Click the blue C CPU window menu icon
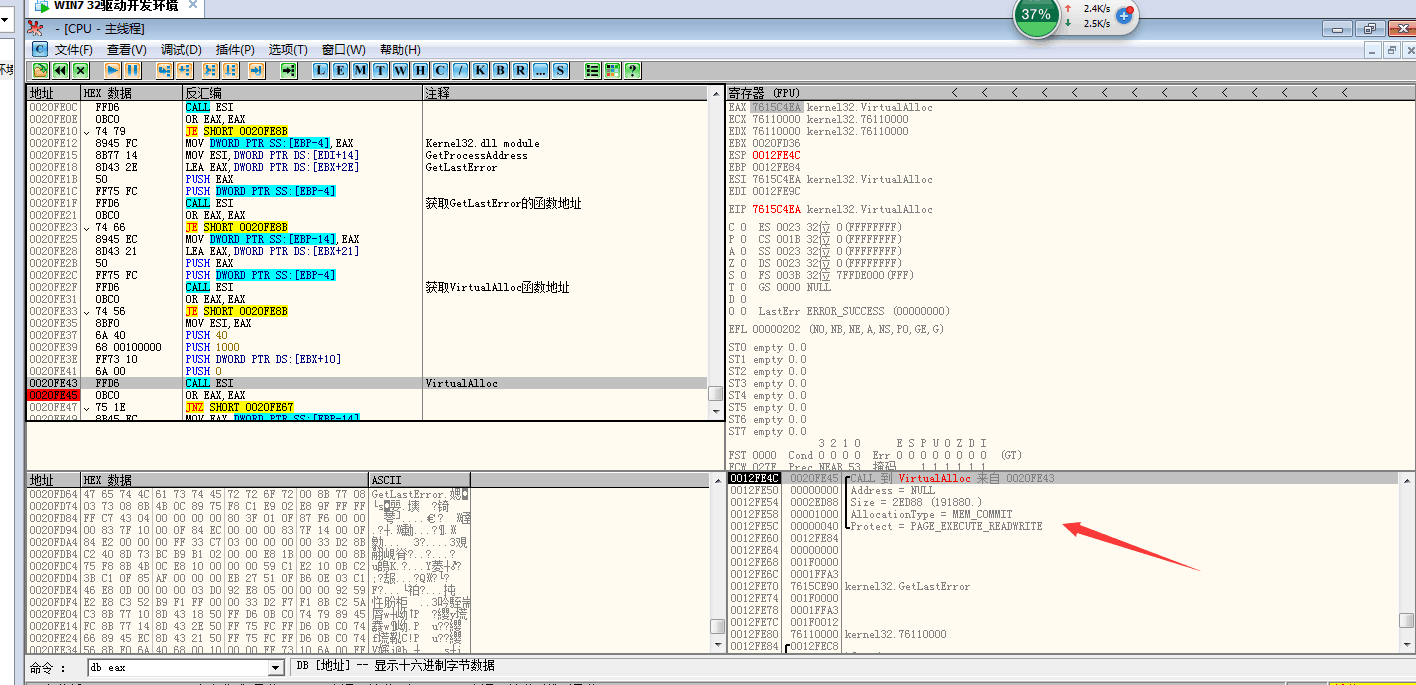 click(40, 49)
